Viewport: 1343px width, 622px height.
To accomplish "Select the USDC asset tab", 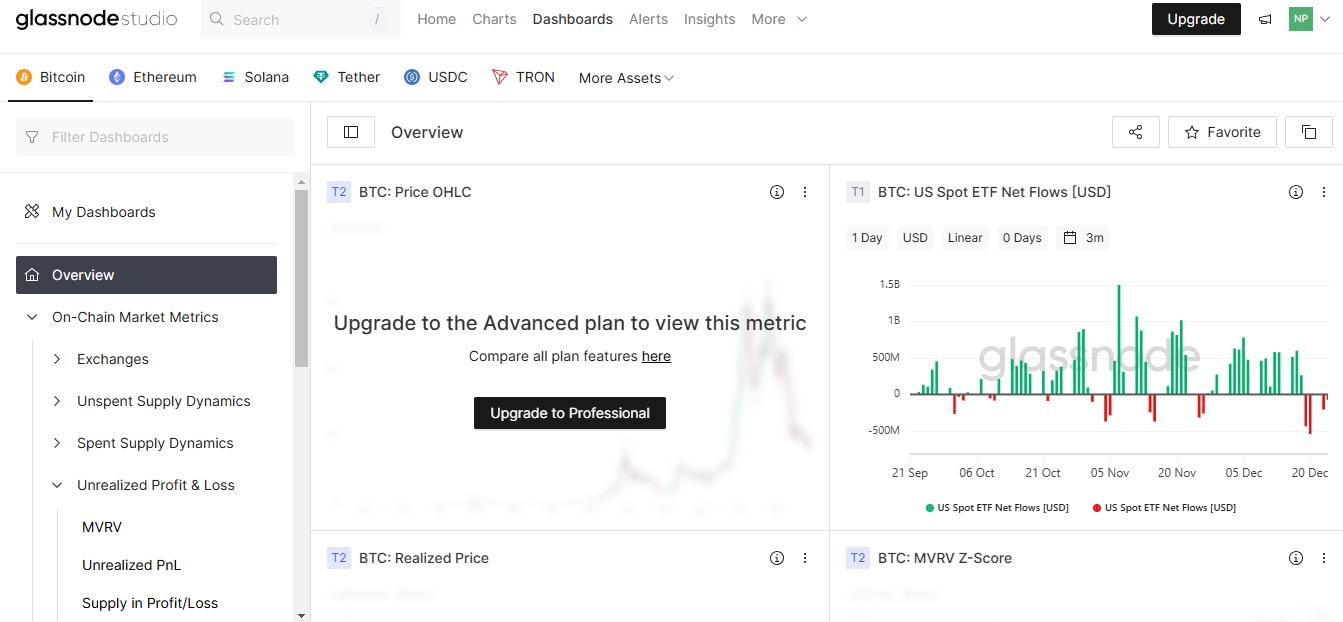I will point(436,77).
